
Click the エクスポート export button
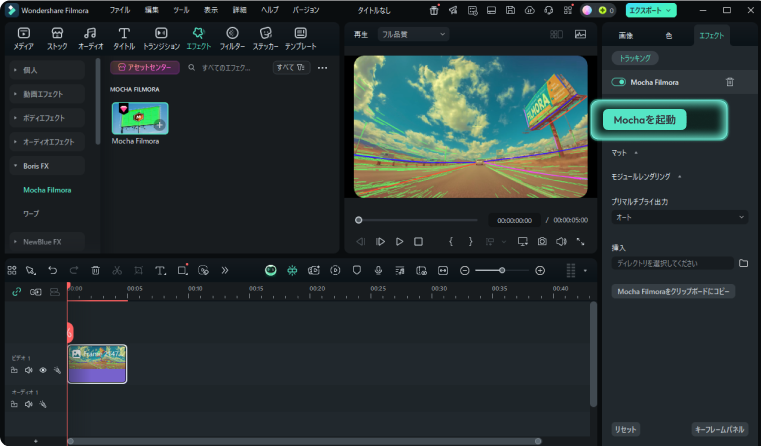651,10
